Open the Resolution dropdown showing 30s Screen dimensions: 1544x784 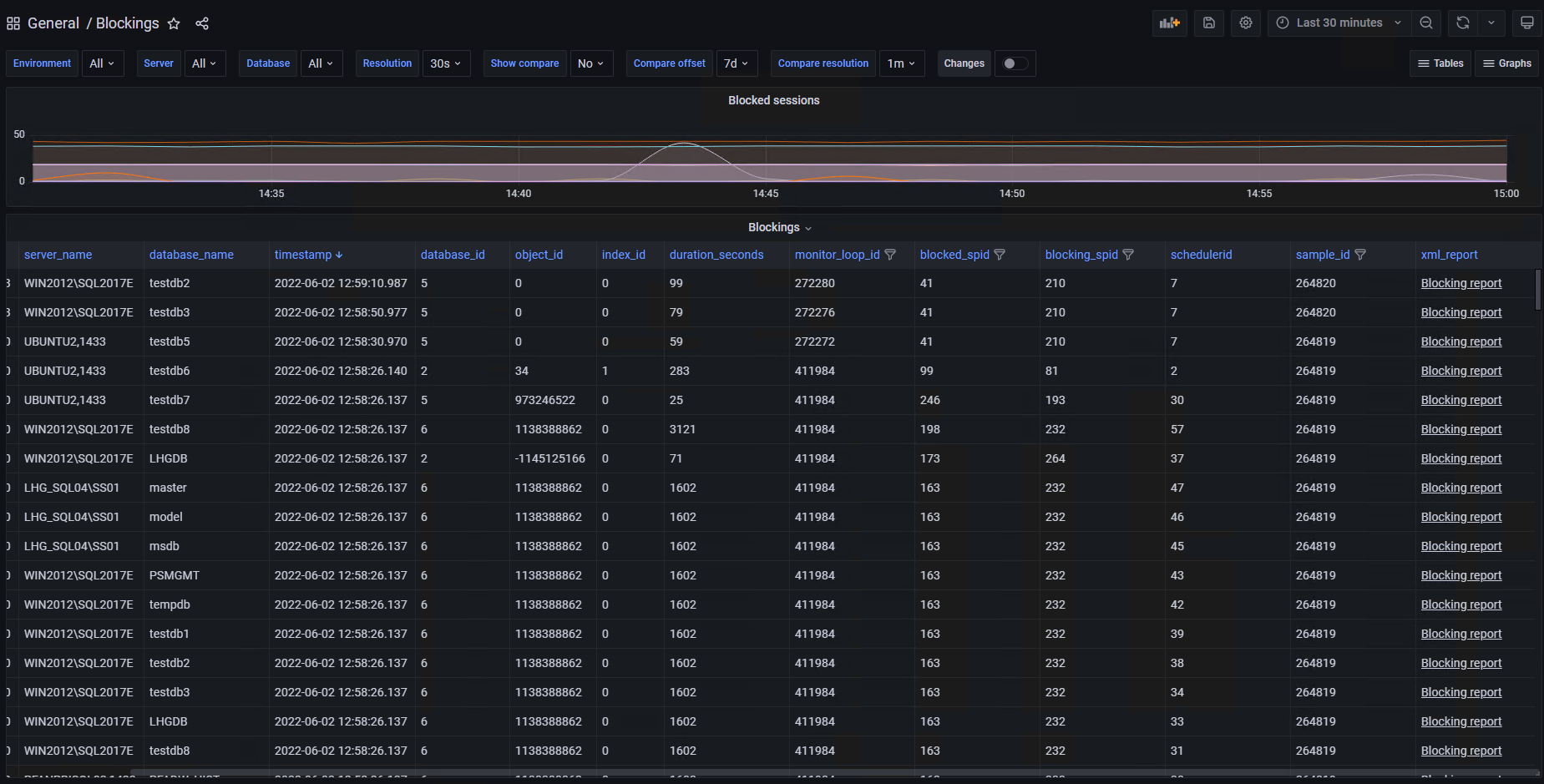(x=446, y=63)
